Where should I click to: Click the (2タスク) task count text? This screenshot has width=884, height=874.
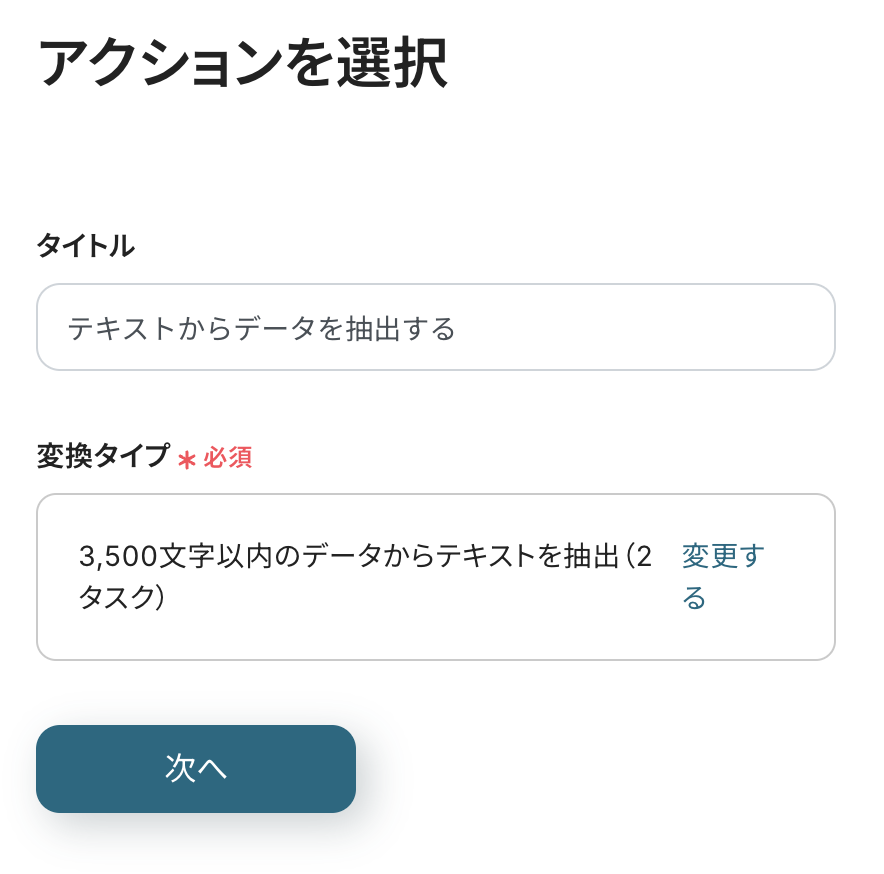[122, 598]
